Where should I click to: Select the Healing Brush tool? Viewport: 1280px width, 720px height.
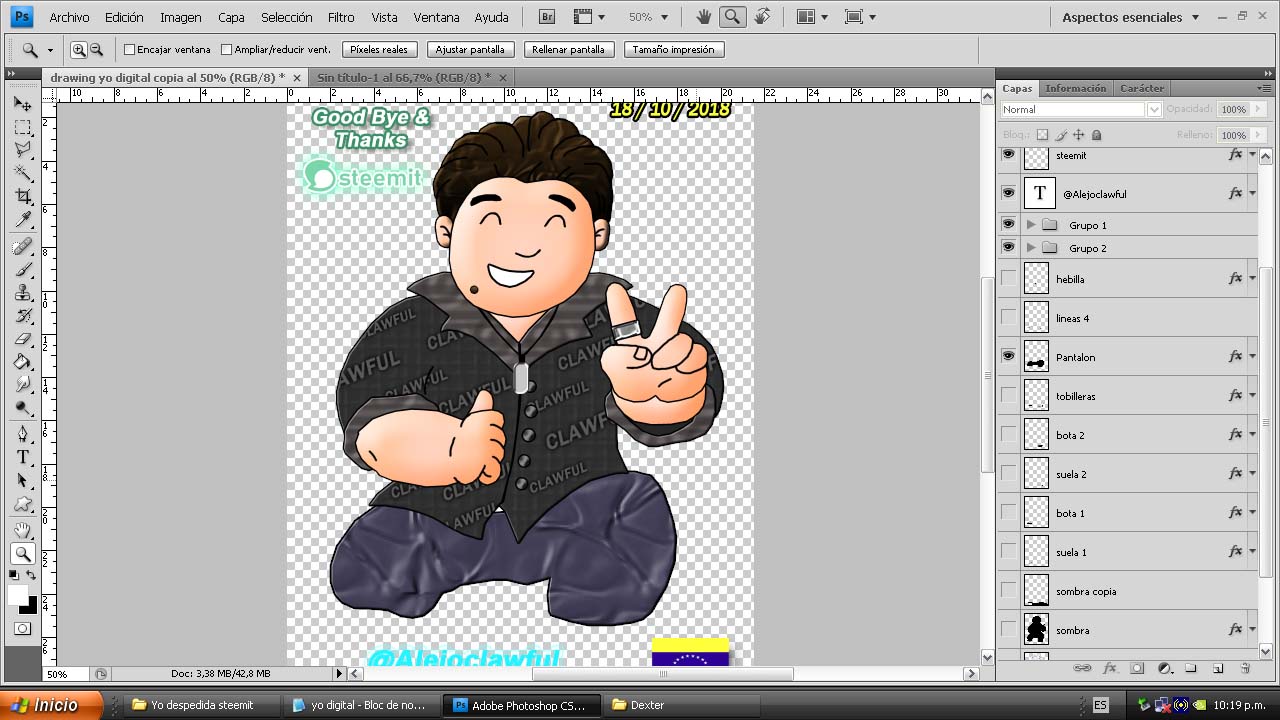(x=23, y=247)
